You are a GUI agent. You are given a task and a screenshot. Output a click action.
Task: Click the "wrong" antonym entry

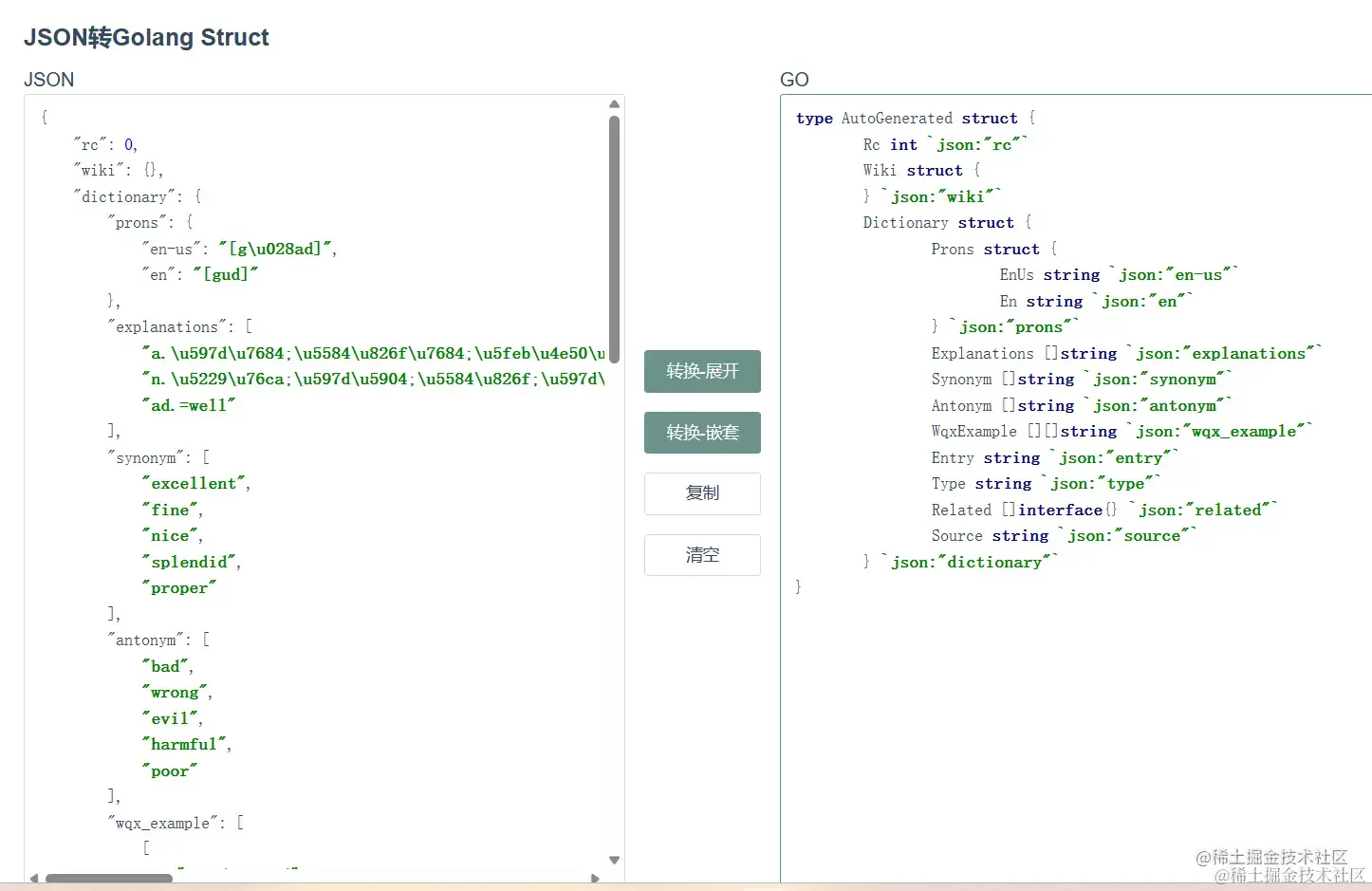177,693
